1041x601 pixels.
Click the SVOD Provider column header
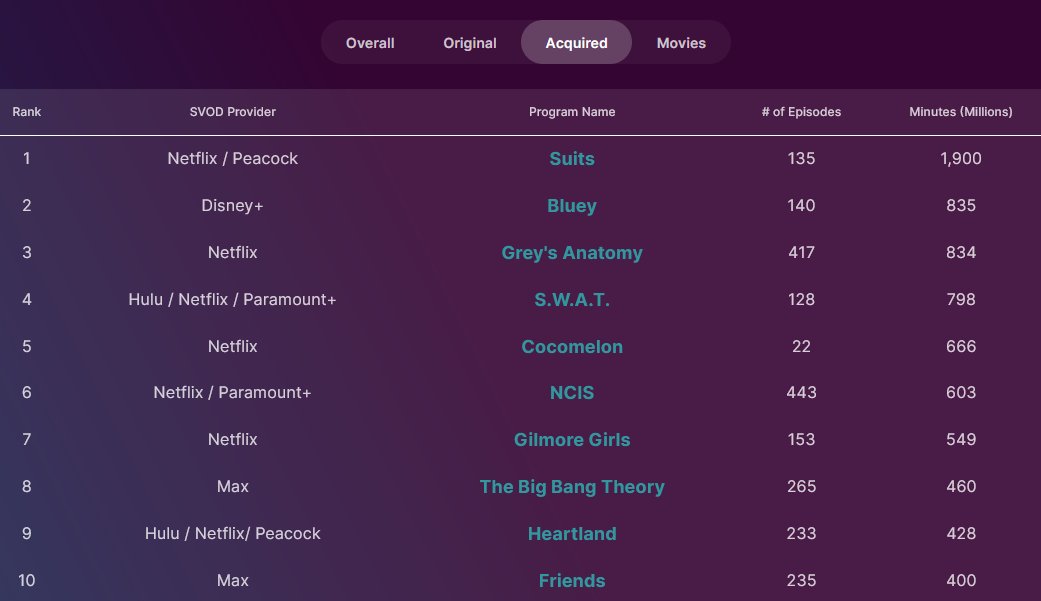232,112
